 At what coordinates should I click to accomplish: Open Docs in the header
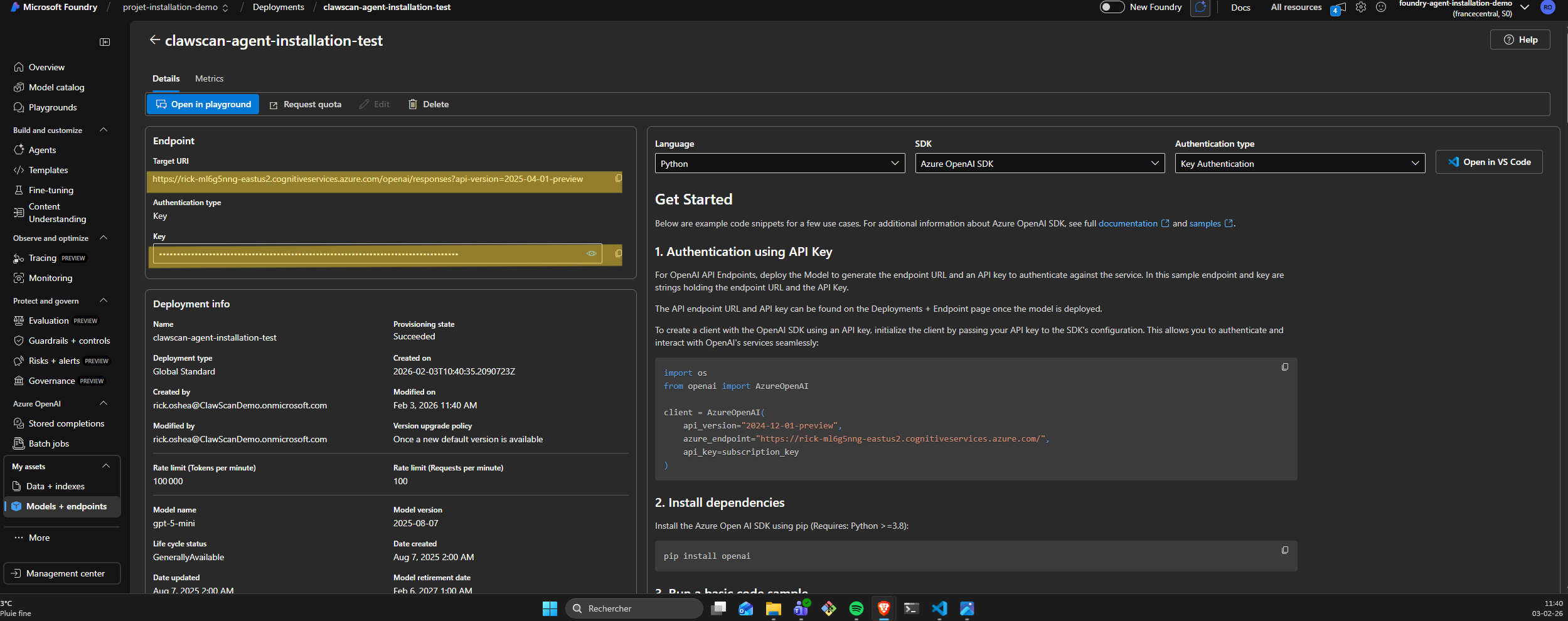pos(1240,8)
